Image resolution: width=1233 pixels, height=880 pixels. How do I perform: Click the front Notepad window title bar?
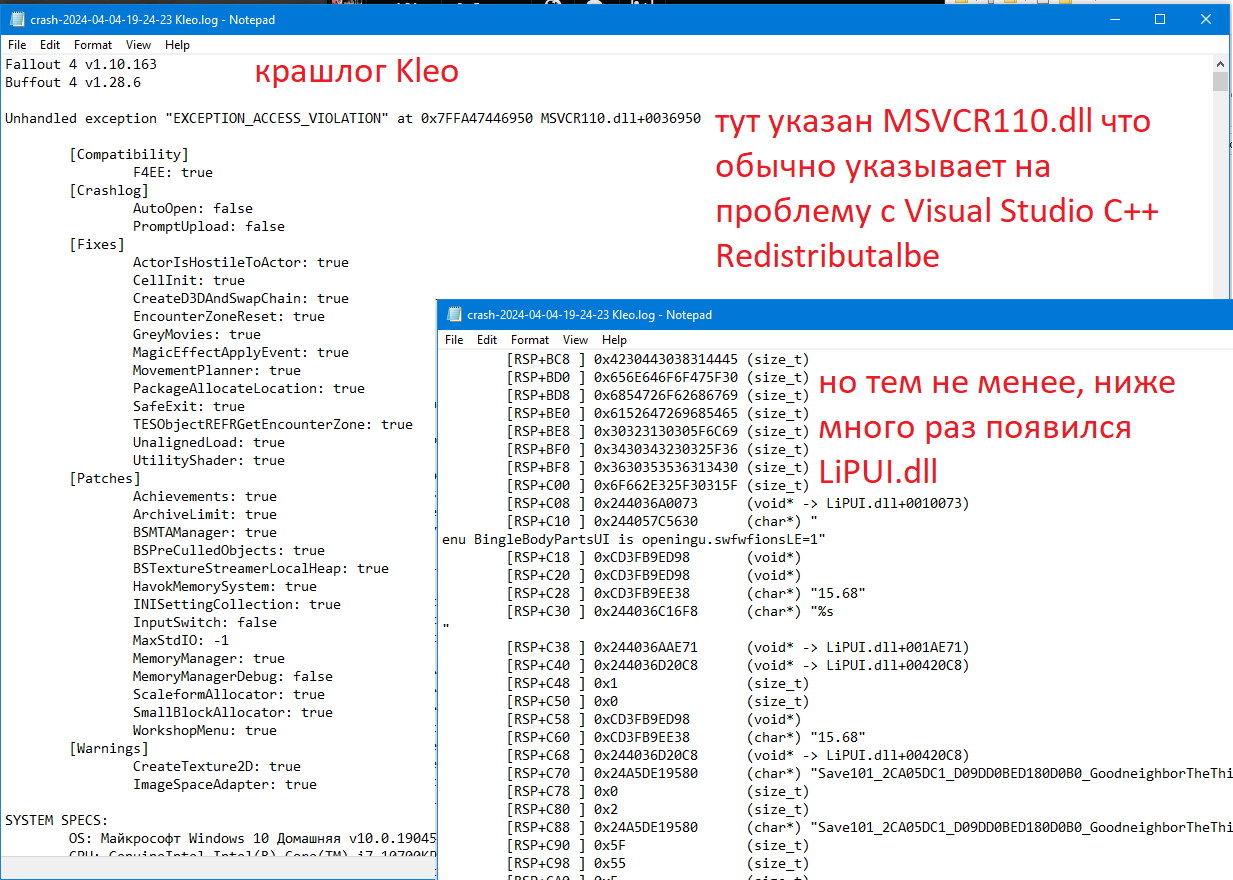[x=850, y=315]
